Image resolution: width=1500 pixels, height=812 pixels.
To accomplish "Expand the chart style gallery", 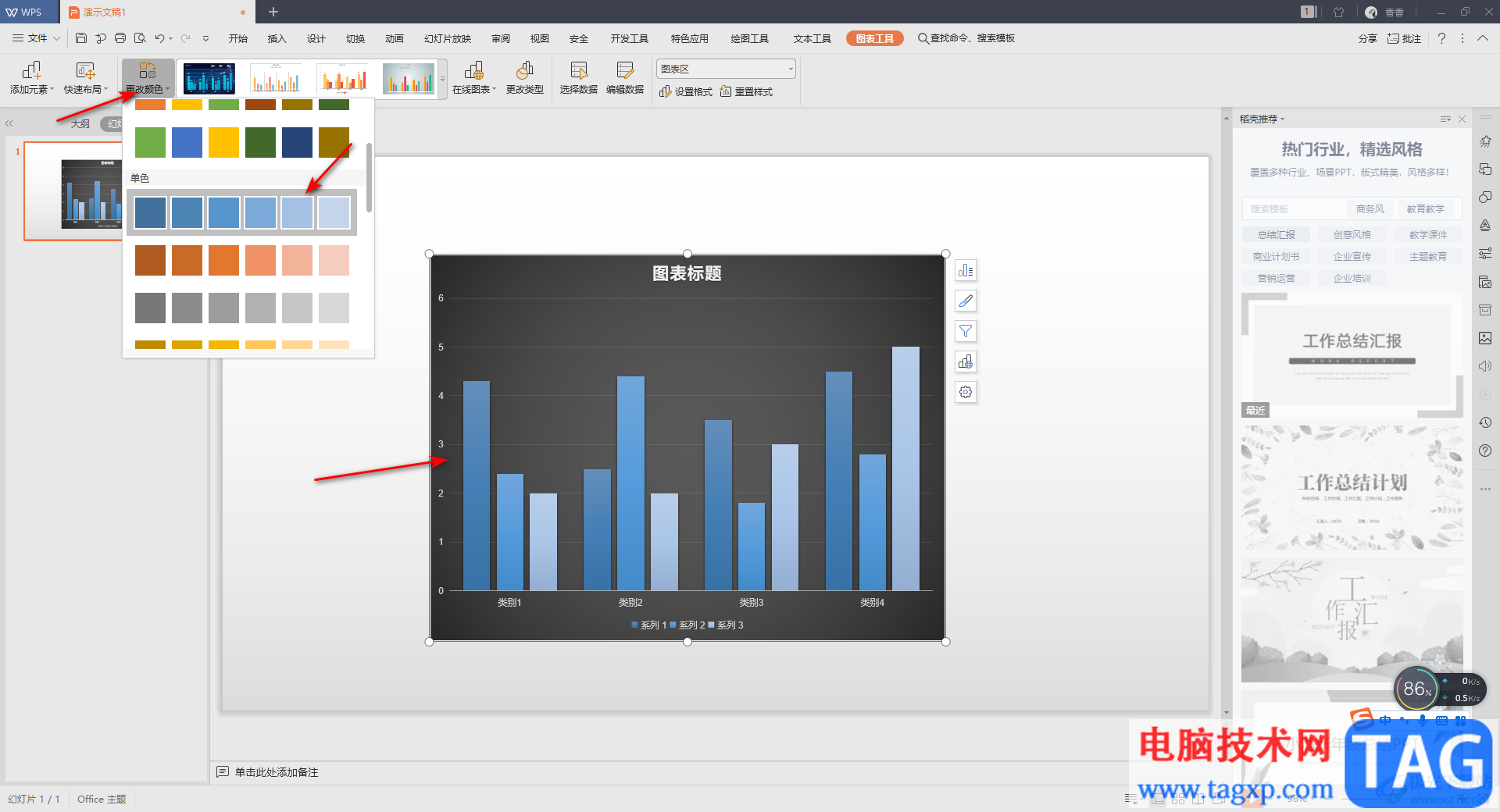I will [442, 79].
